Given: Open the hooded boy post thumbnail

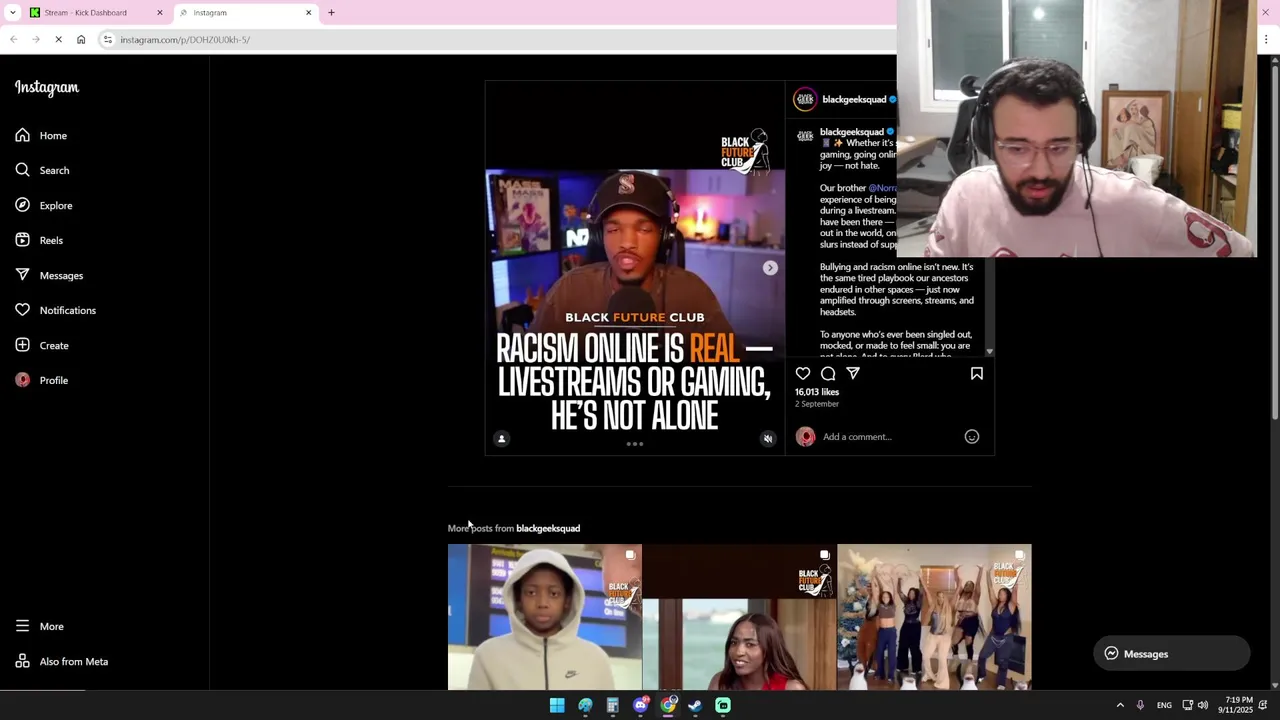Looking at the screenshot, I should click(x=545, y=617).
